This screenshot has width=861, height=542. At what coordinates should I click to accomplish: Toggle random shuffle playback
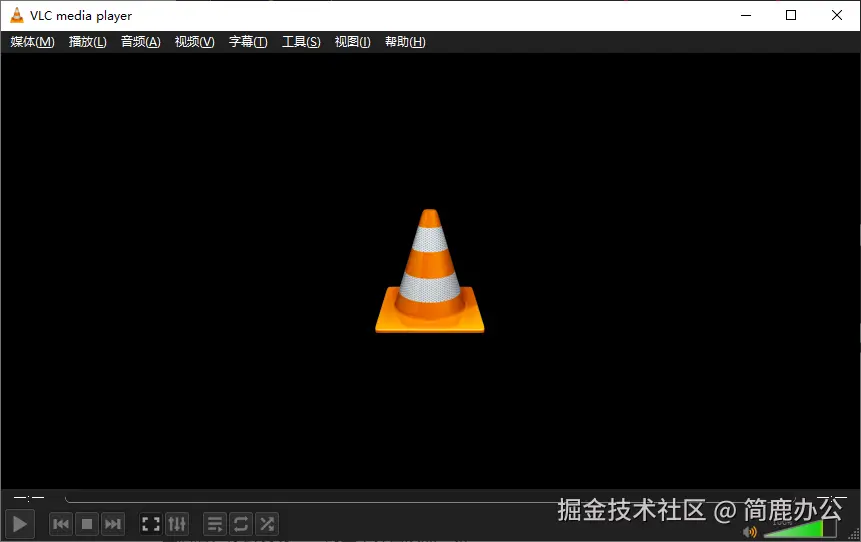267,524
